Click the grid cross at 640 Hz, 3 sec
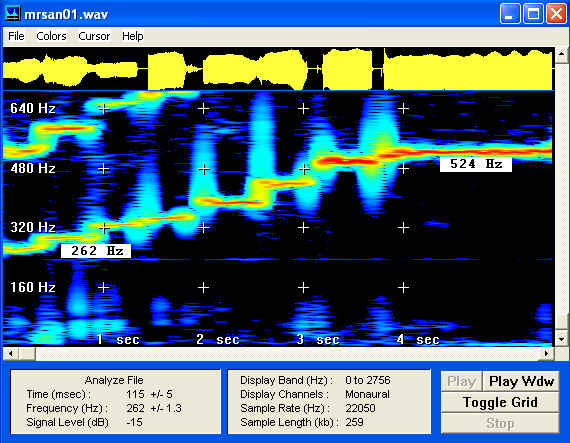Screen dimensions: 570x443 [304, 108]
